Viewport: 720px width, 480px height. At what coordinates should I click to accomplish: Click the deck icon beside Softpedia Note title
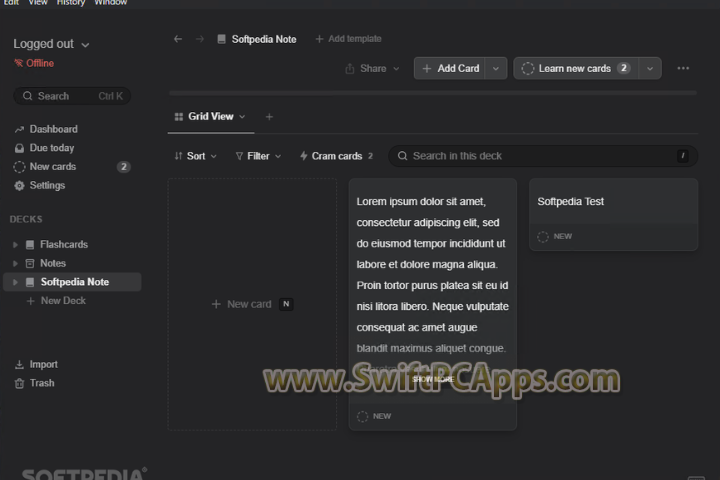[x=221, y=39]
